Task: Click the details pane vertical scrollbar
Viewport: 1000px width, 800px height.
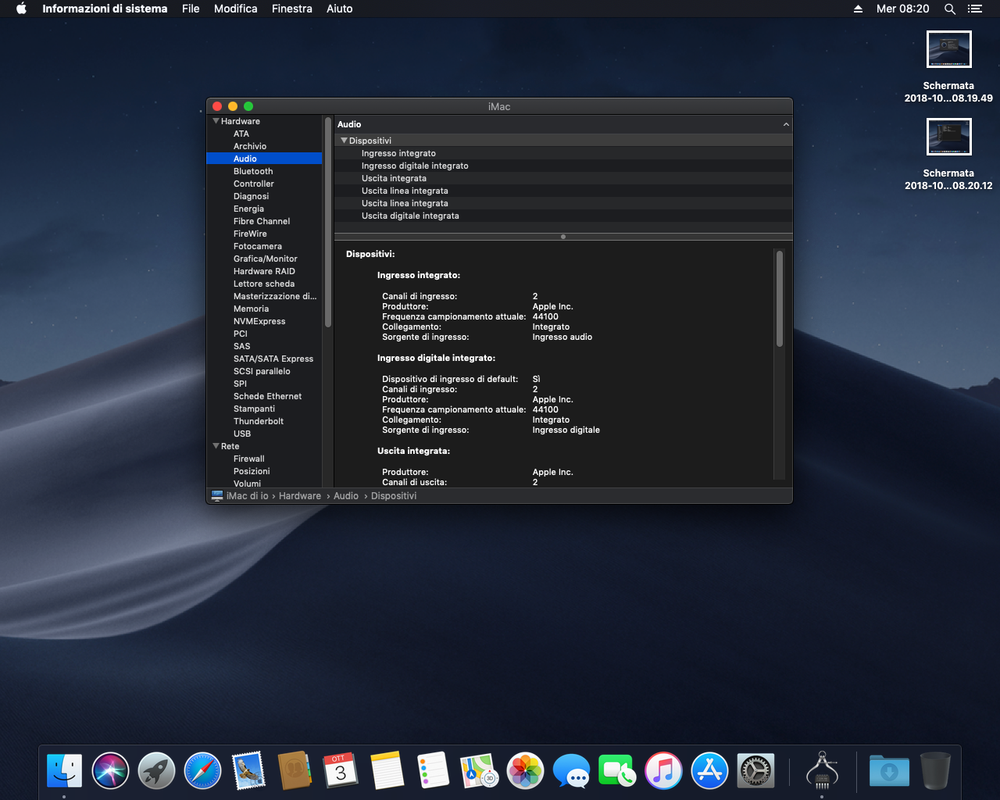Action: 779,299
